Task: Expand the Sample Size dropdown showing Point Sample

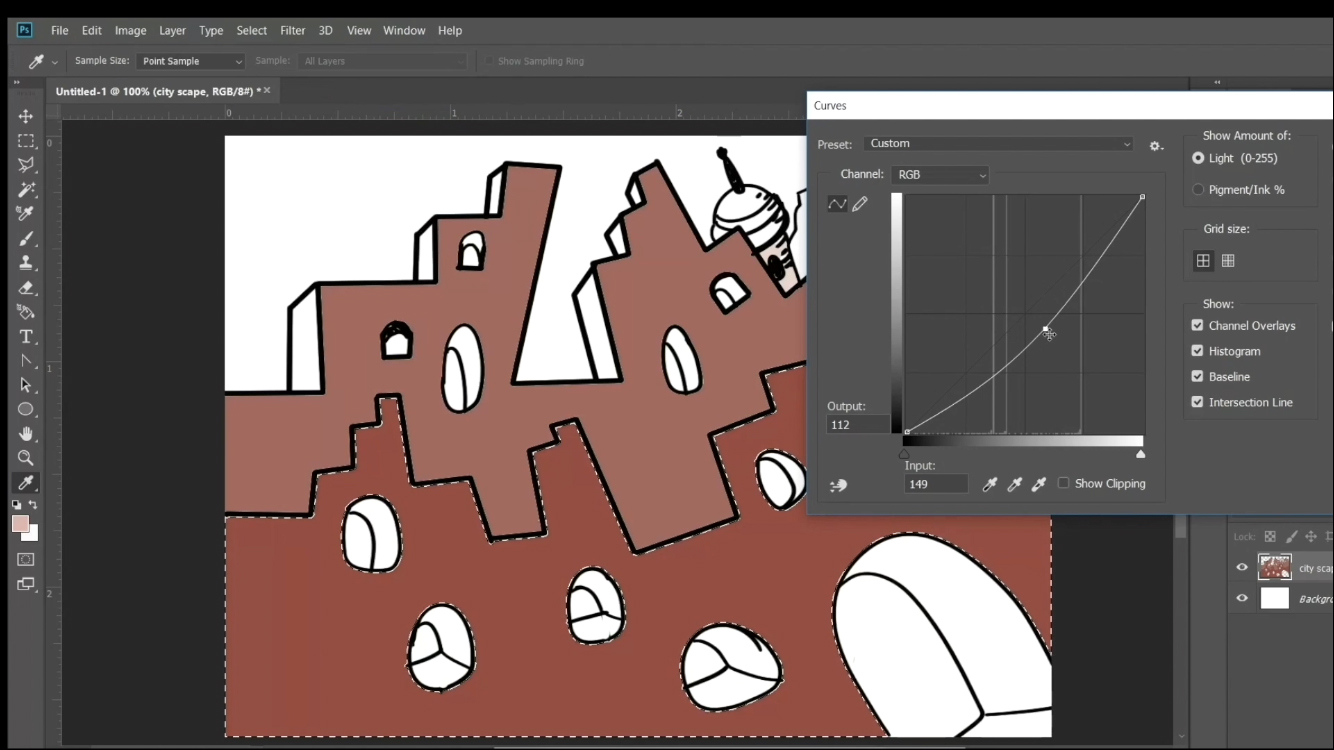Action: coord(190,60)
